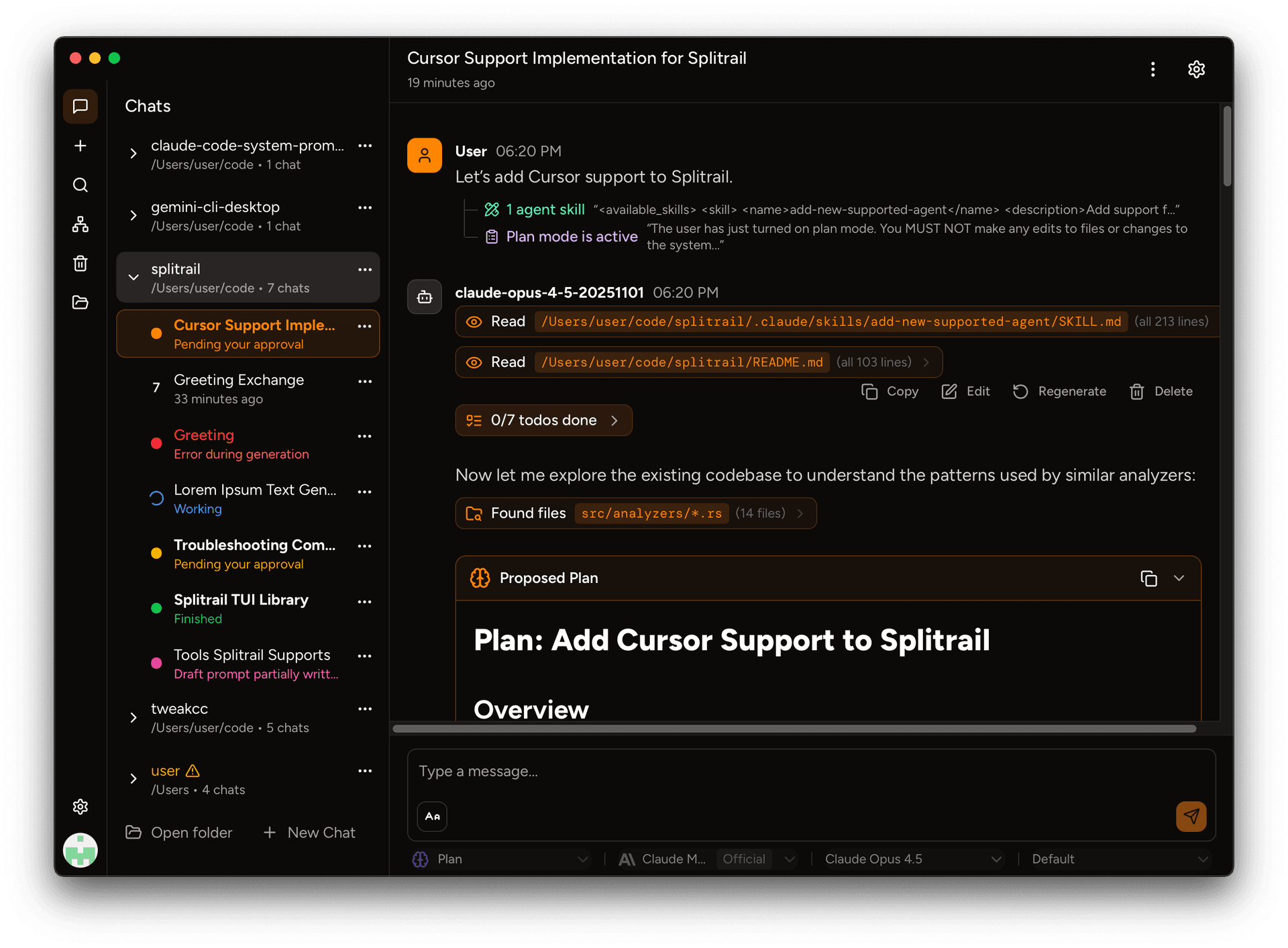Expand the tweakcc project

133,717
